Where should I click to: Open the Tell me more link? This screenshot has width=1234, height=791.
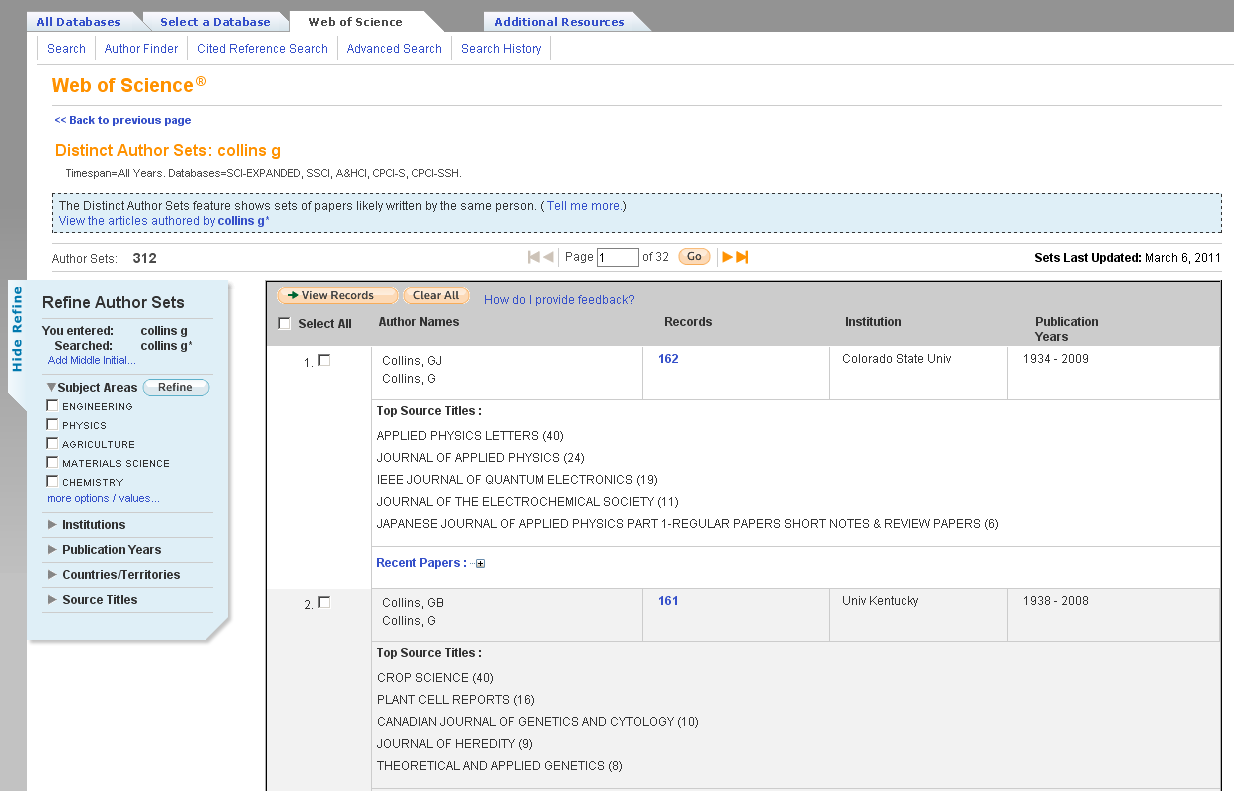click(x=583, y=206)
